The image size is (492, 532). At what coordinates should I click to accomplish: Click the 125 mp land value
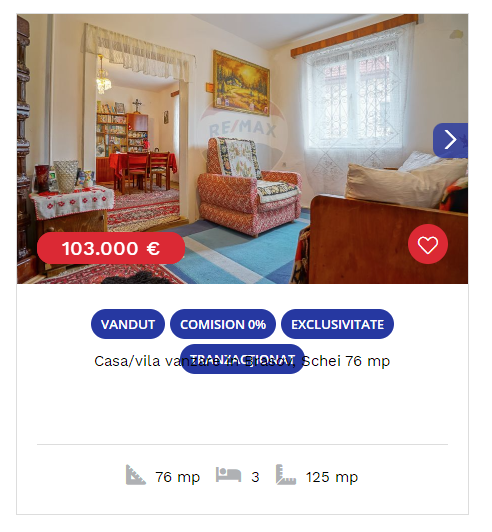coord(332,477)
